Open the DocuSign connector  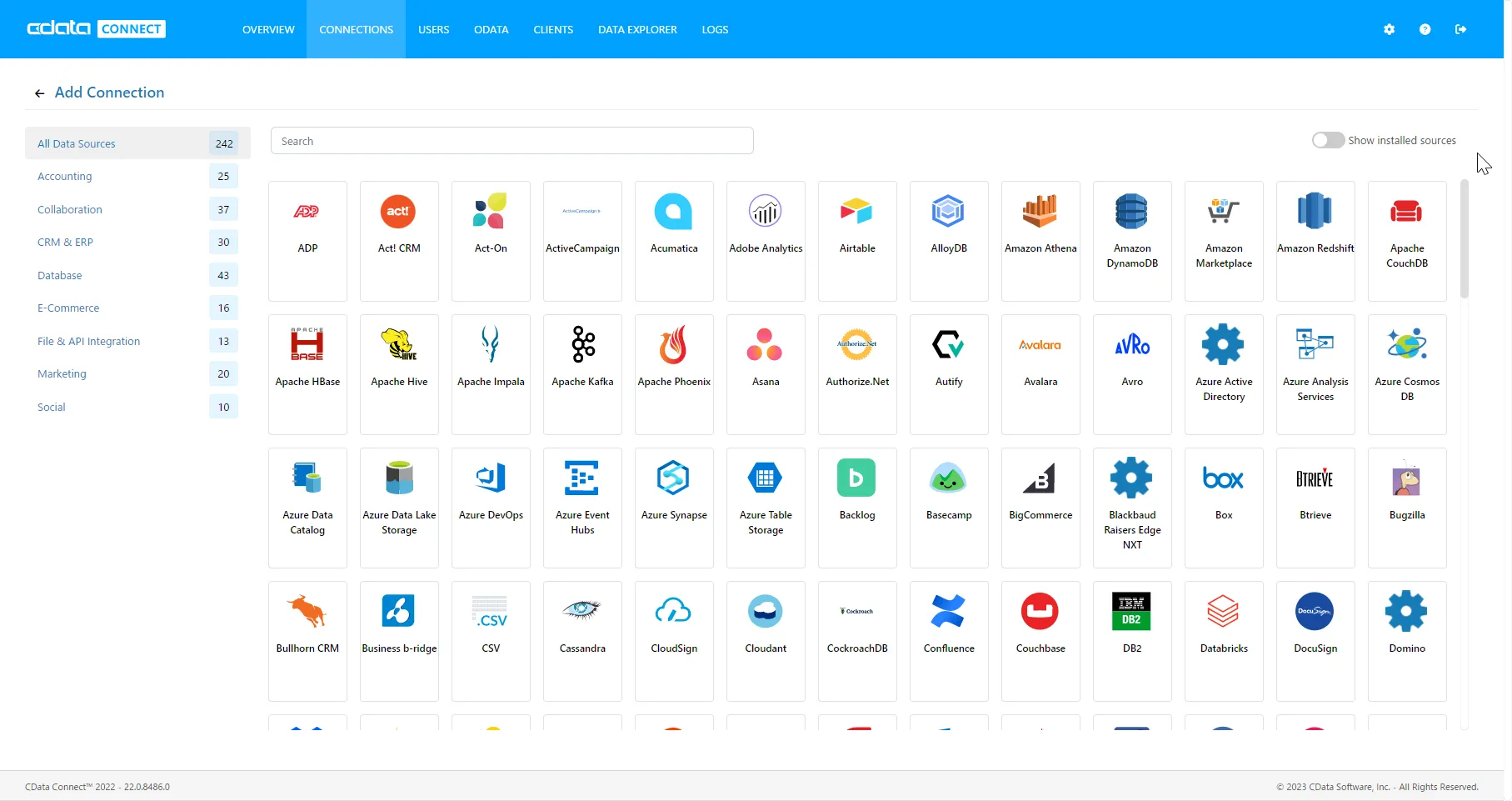click(1315, 641)
